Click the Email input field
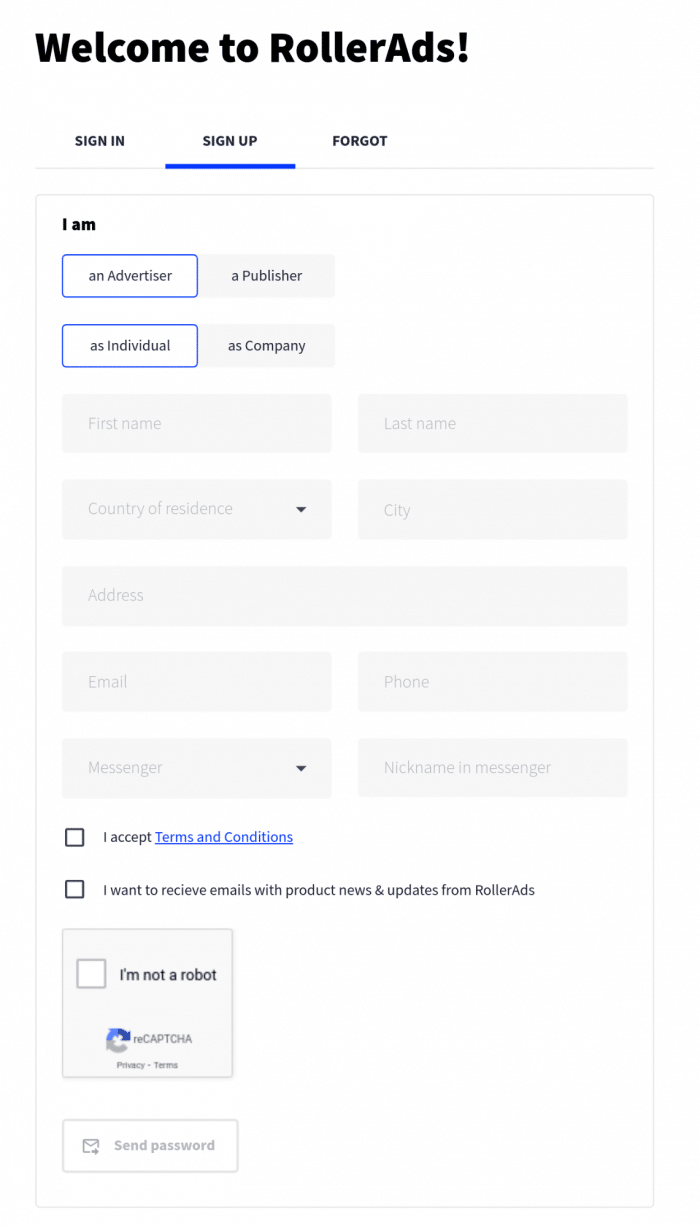This screenshot has width=700, height=1226. [196, 682]
